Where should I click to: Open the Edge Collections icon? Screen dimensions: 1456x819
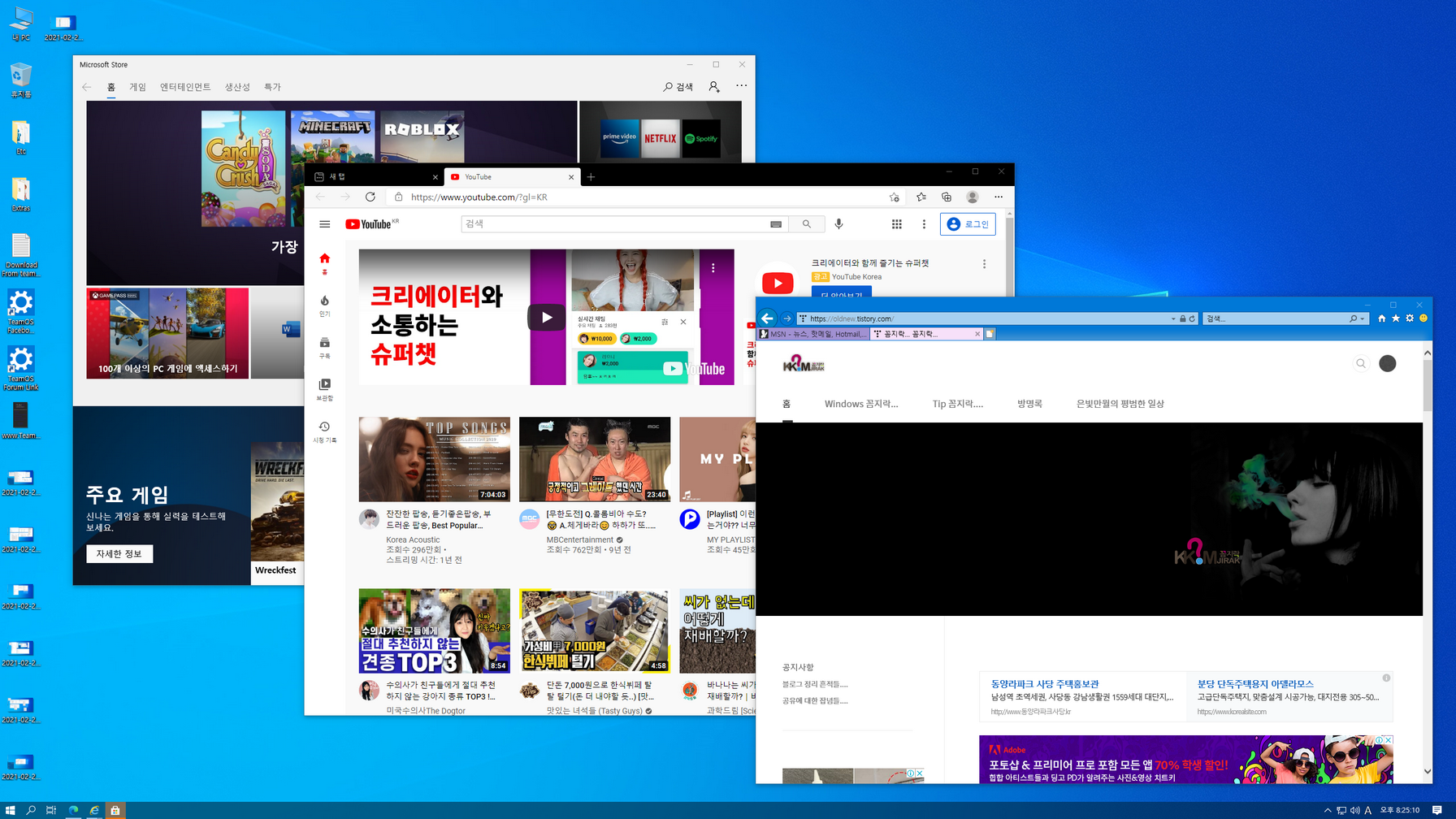coord(947,197)
